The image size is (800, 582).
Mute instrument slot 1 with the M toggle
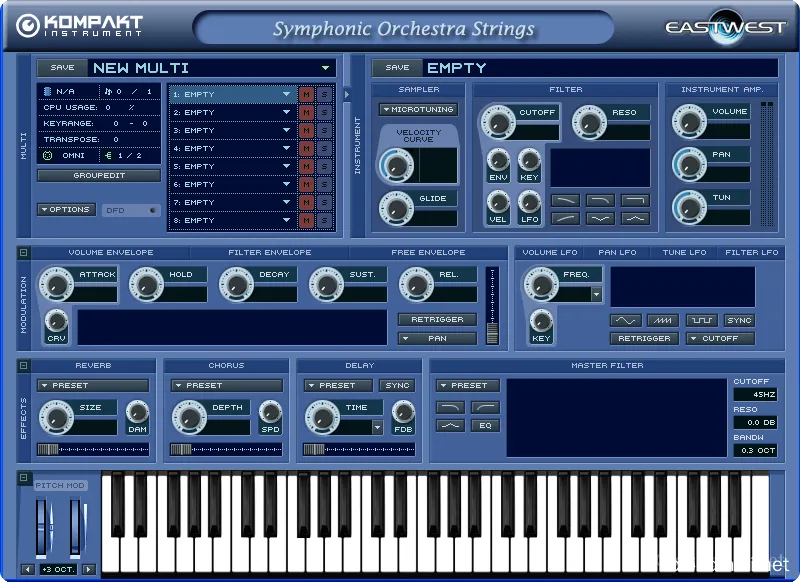click(307, 94)
